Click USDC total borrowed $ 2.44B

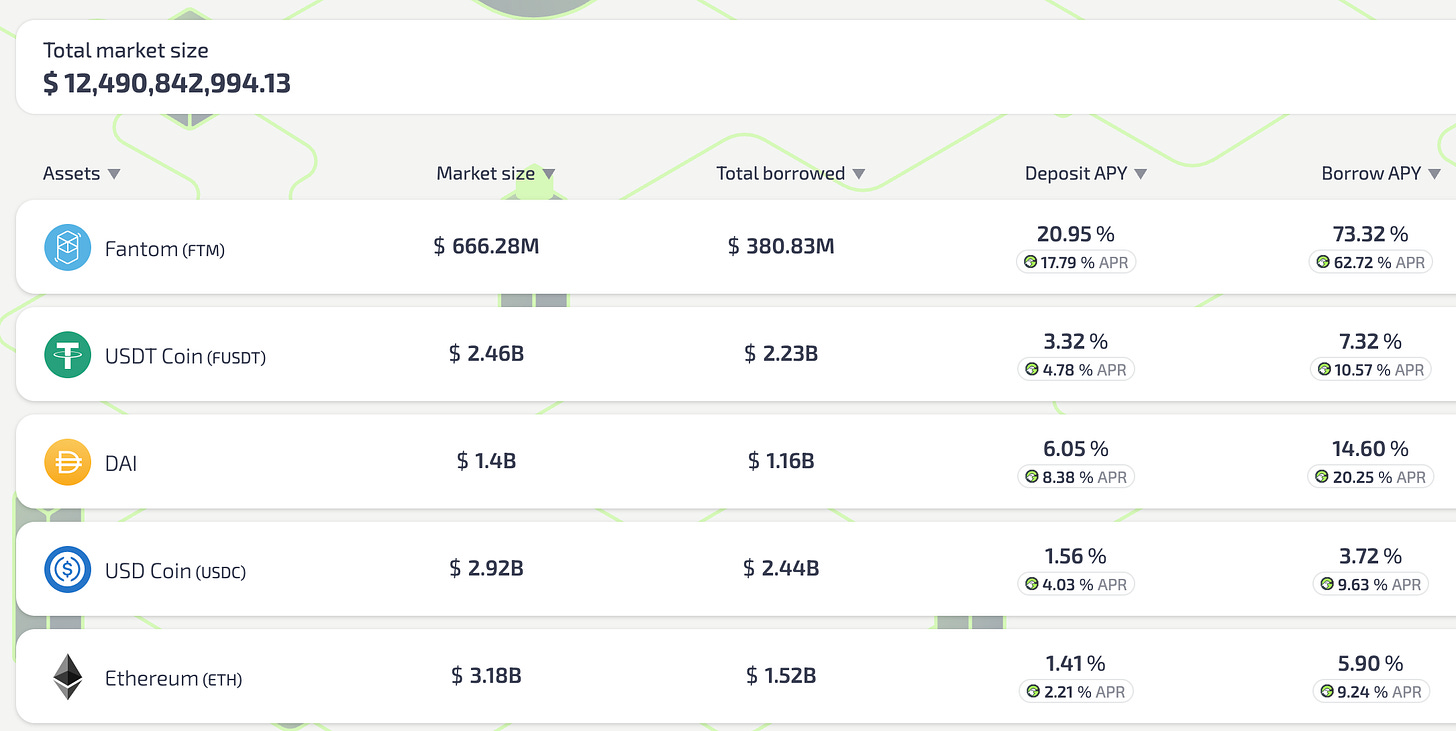click(x=781, y=568)
